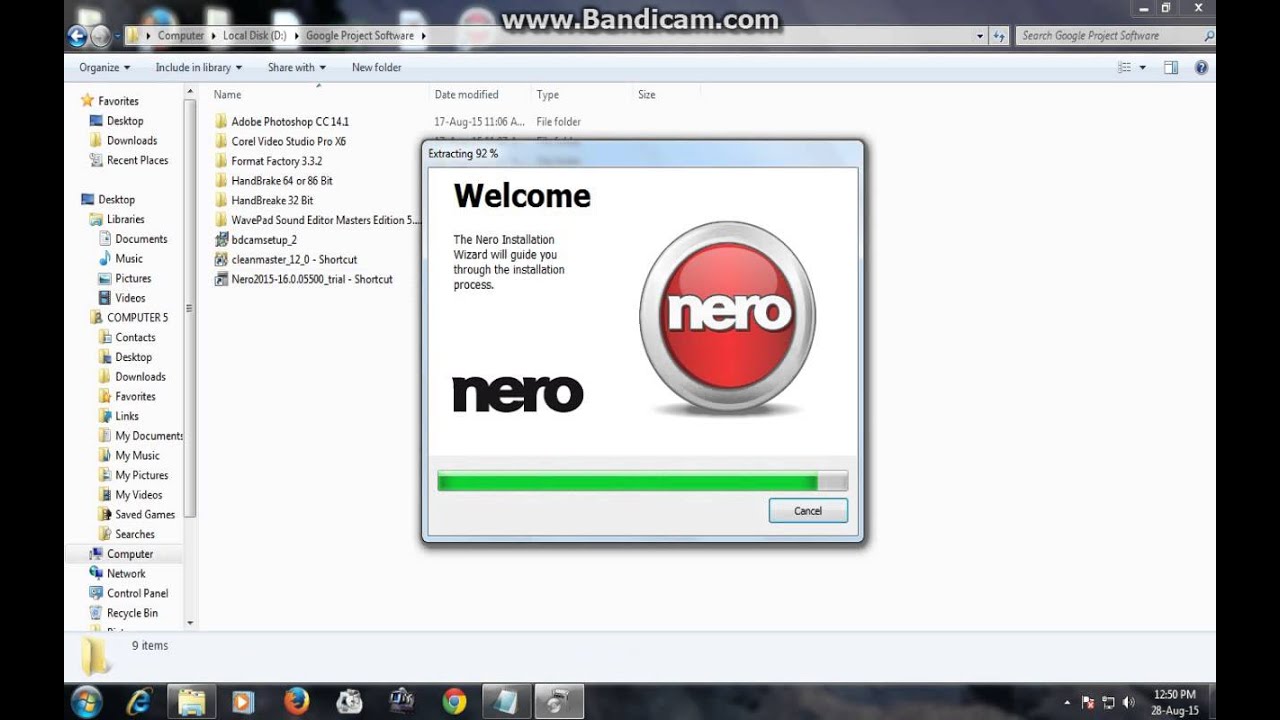The height and width of the screenshot is (720, 1280).
Task: Sort by the Type column header
Action: [x=547, y=95]
